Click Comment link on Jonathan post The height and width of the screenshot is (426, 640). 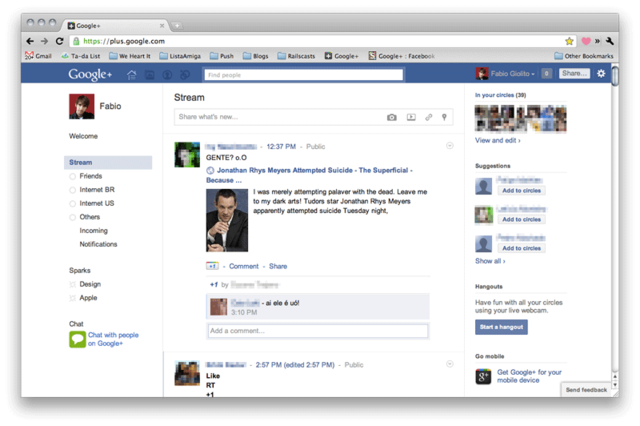pos(244,266)
